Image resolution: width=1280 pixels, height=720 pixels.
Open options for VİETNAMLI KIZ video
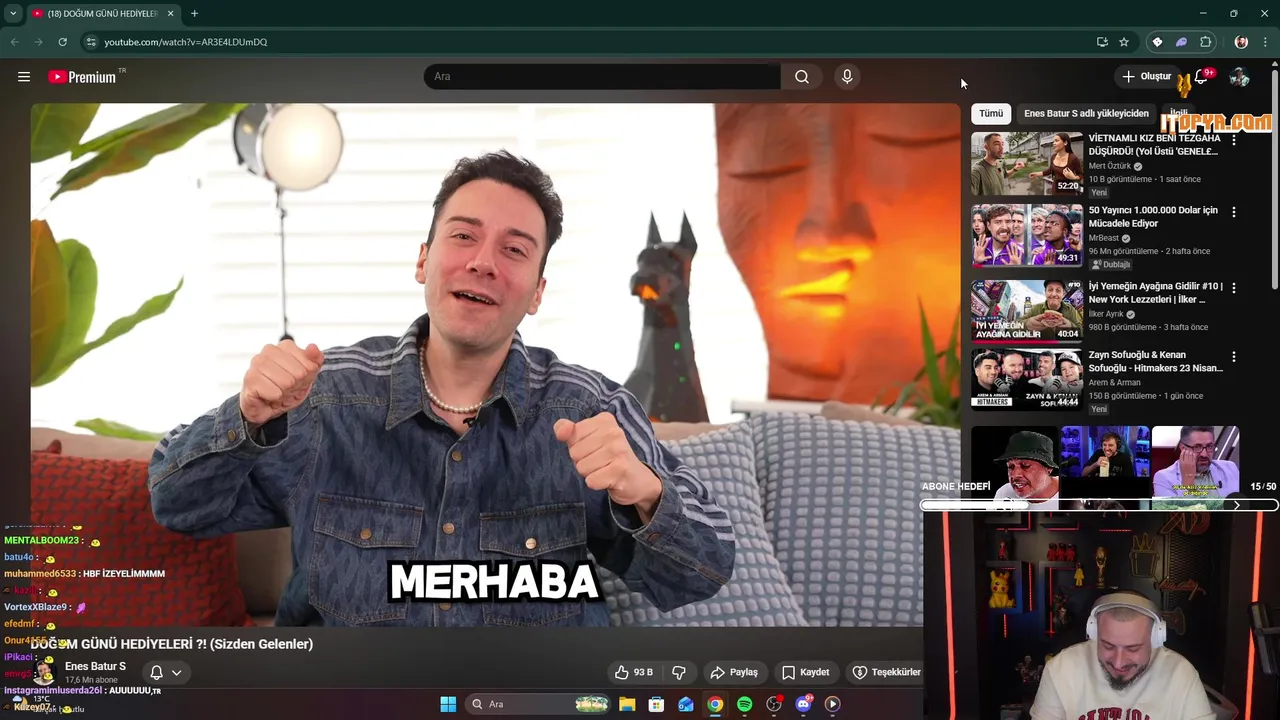pos(1234,140)
